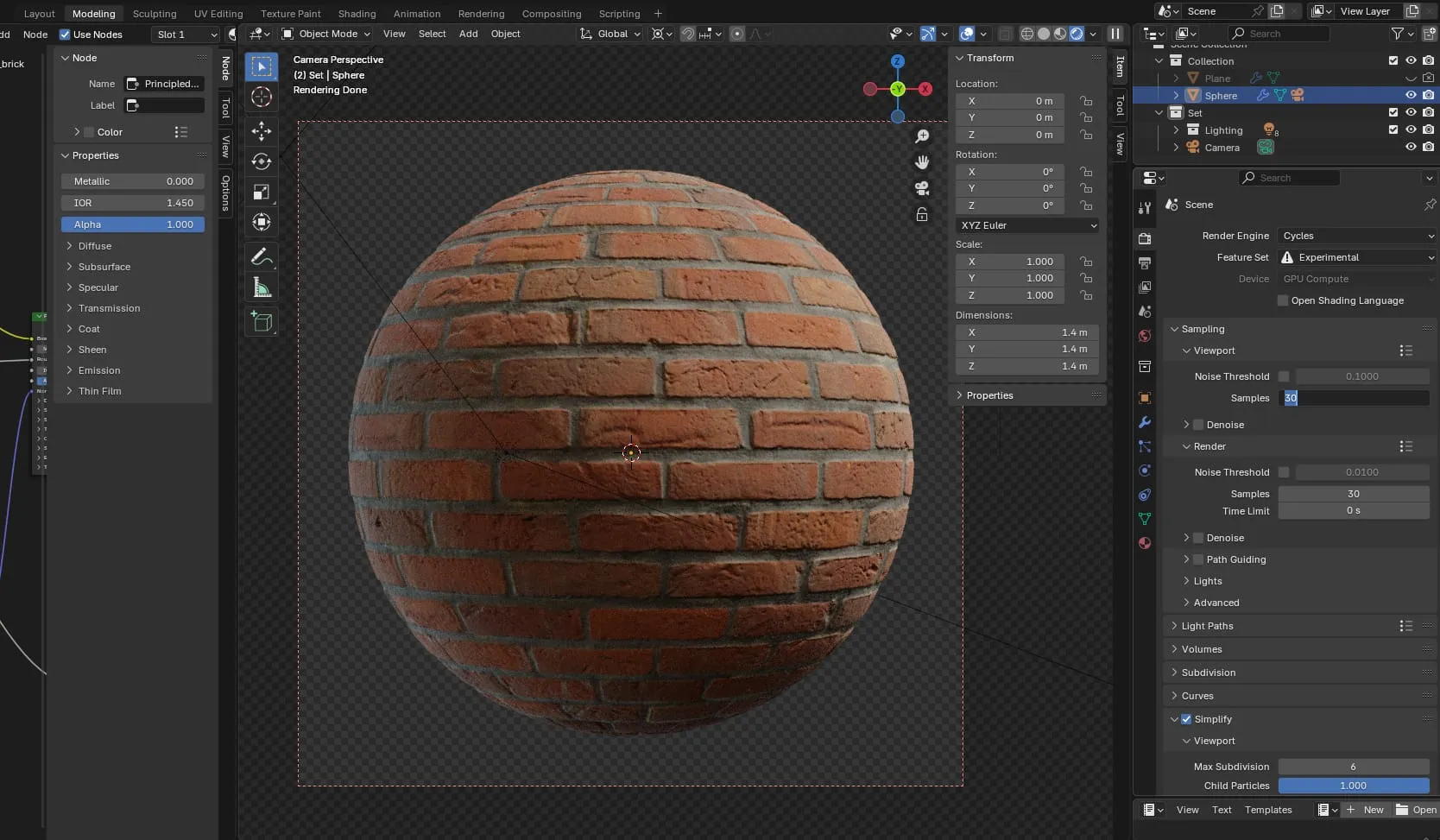This screenshot has height=840, width=1440.
Task: Disable the Simplify checkbox
Action: (1186, 719)
